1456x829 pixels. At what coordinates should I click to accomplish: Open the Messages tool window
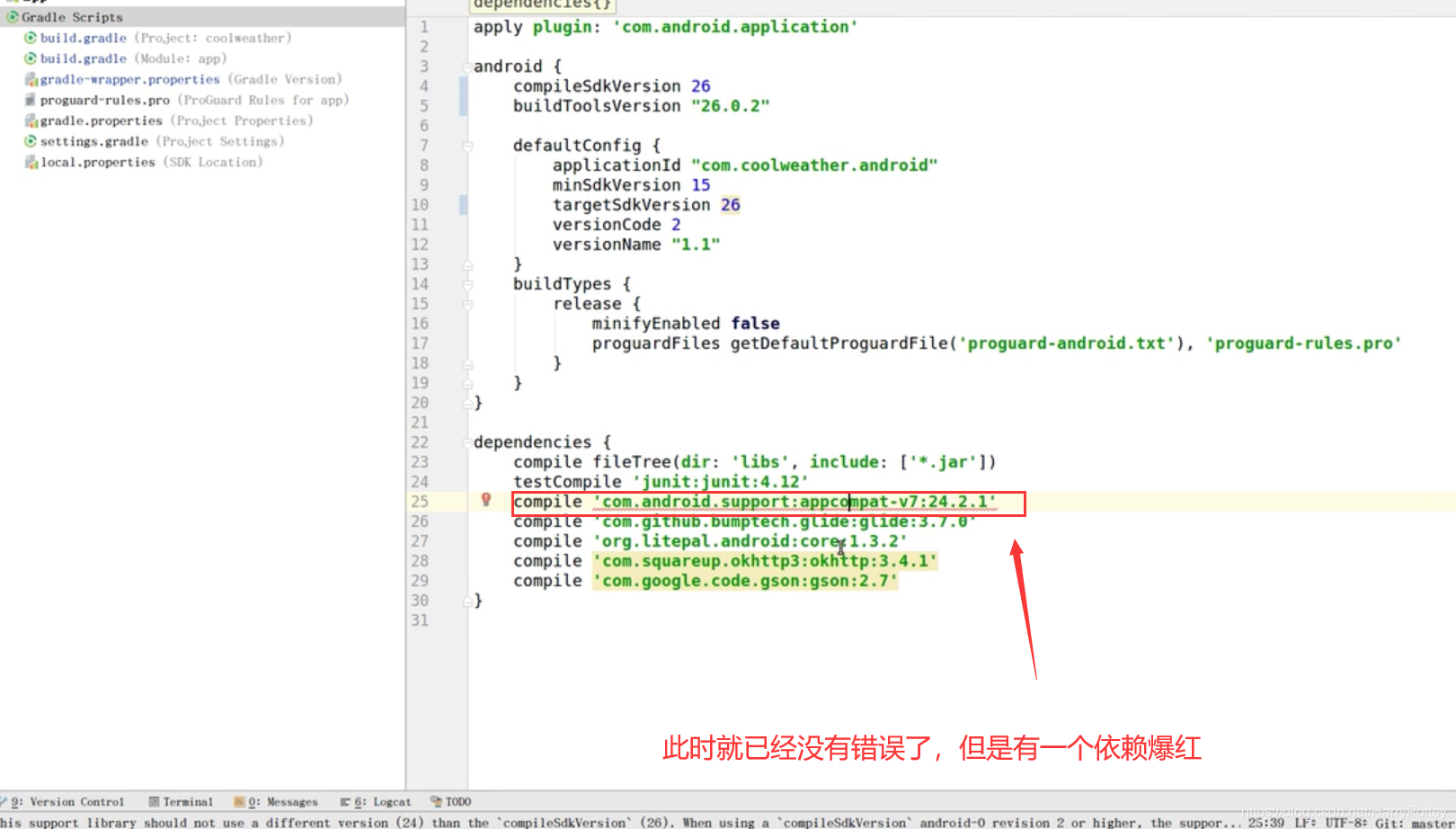276,802
